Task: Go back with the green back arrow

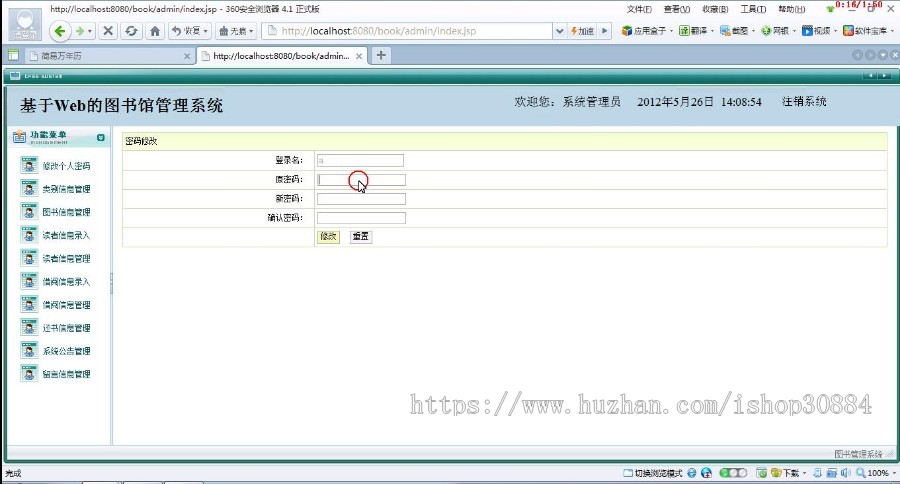Action: [60, 31]
